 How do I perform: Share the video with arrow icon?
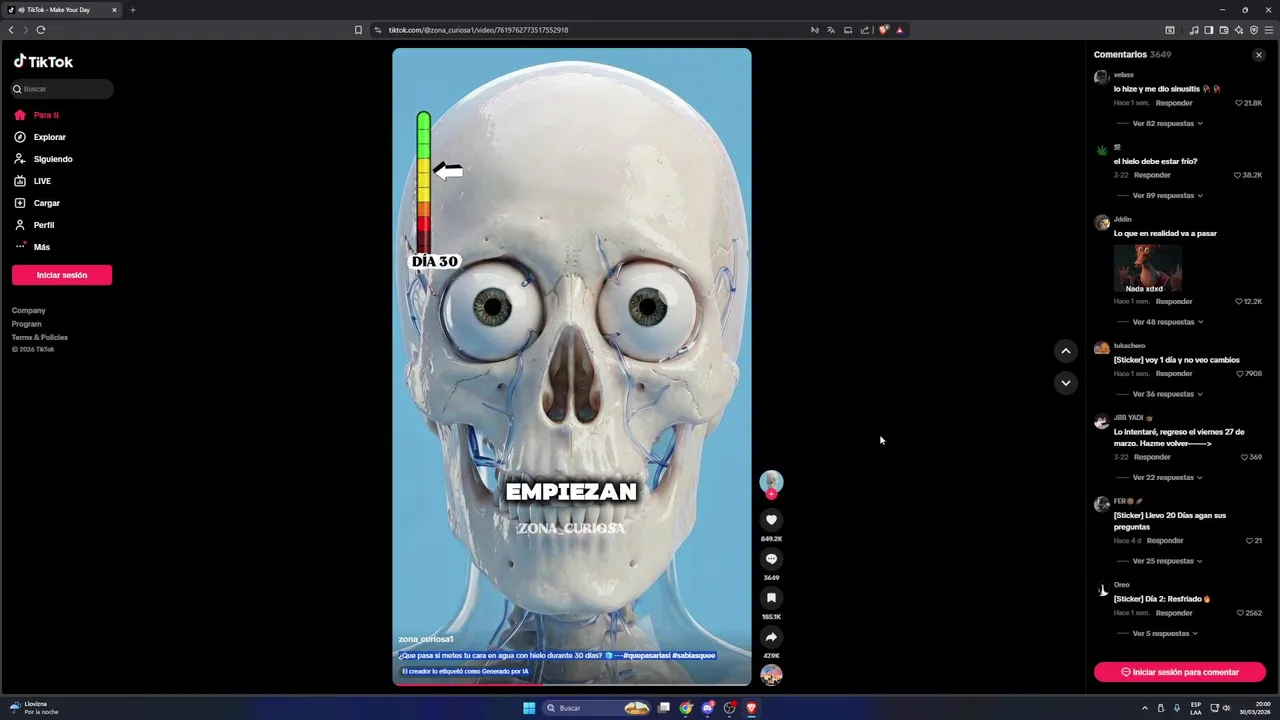point(771,637)
